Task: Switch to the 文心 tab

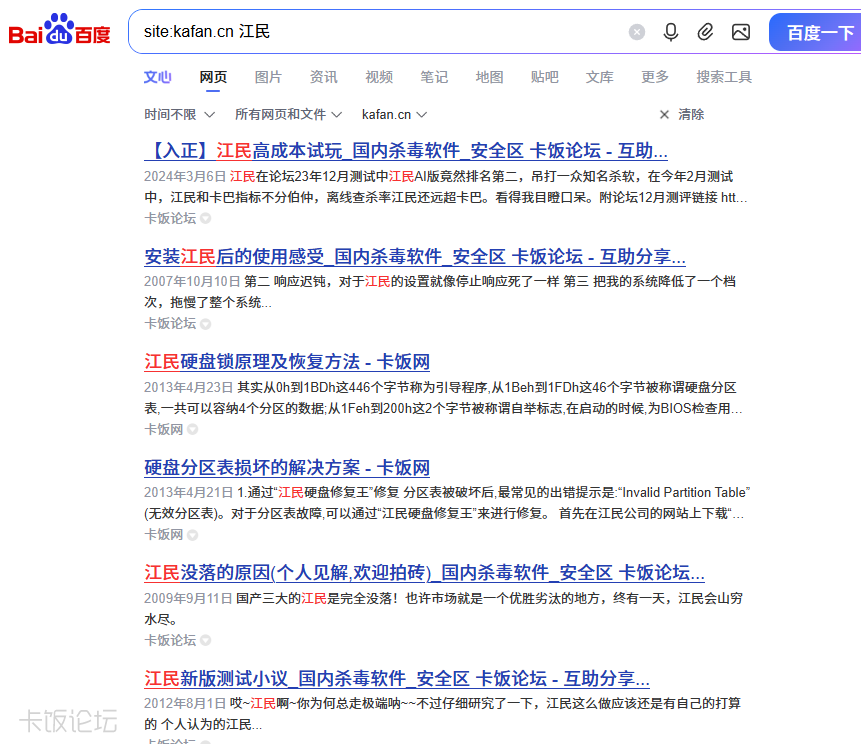Action: pyautogui.click(x=158, y=77)
